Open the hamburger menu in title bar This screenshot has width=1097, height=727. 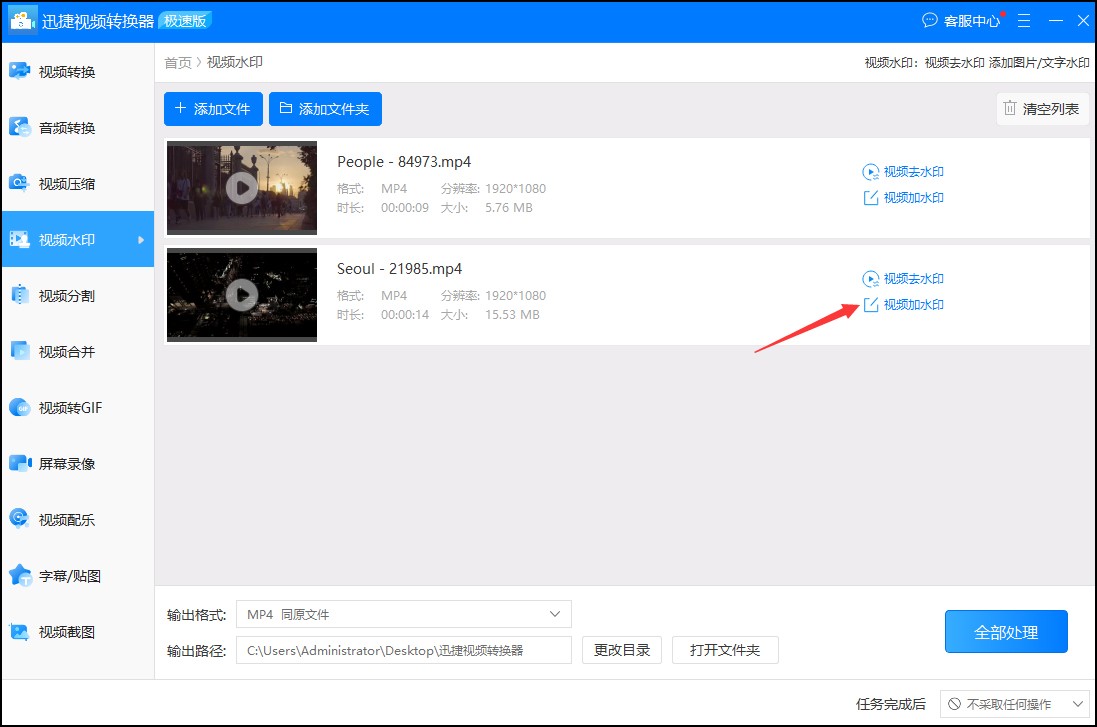point(1024,20)
